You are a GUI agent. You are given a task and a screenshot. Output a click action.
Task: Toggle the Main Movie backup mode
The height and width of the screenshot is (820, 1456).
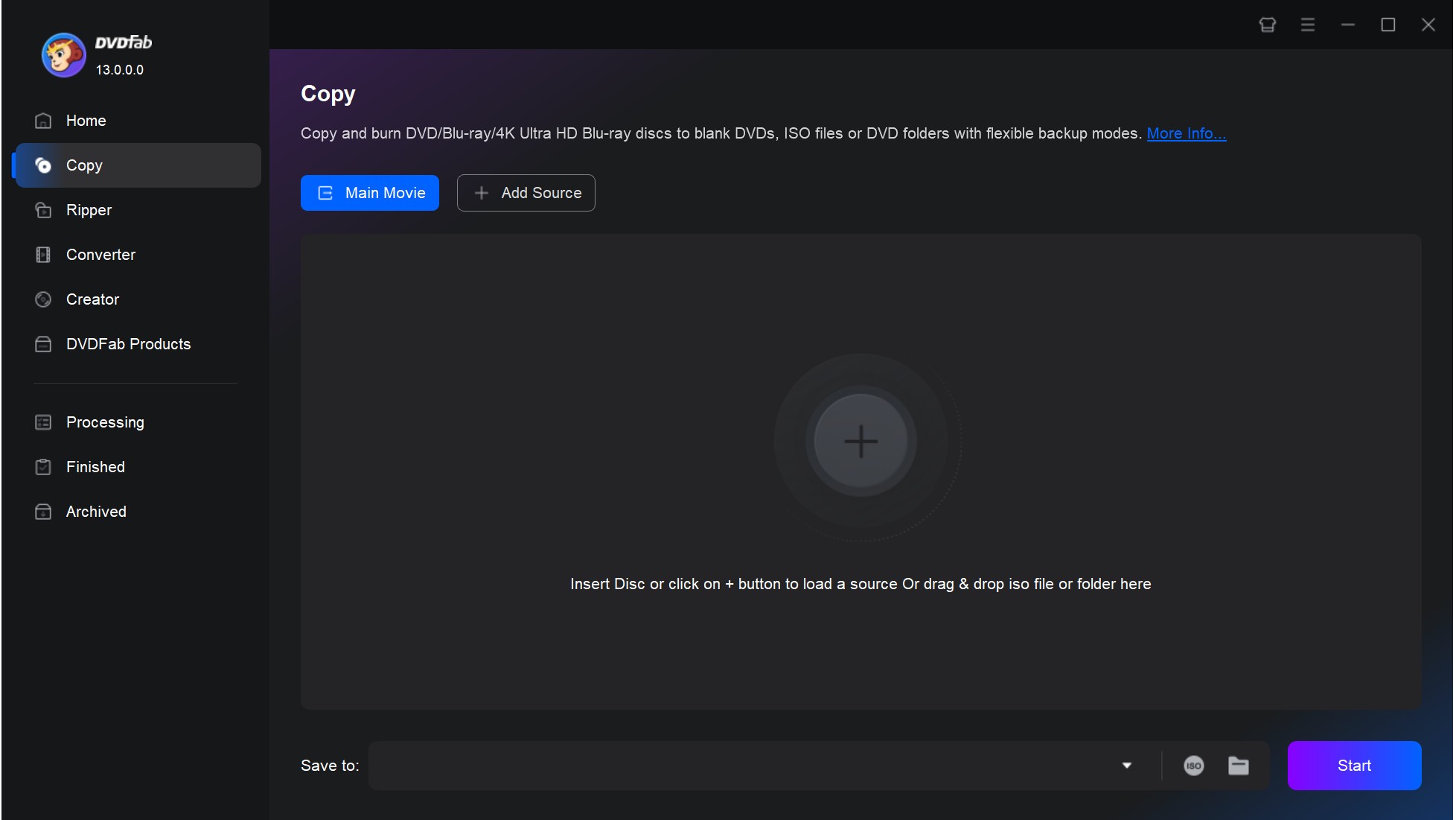click(369, 192)
